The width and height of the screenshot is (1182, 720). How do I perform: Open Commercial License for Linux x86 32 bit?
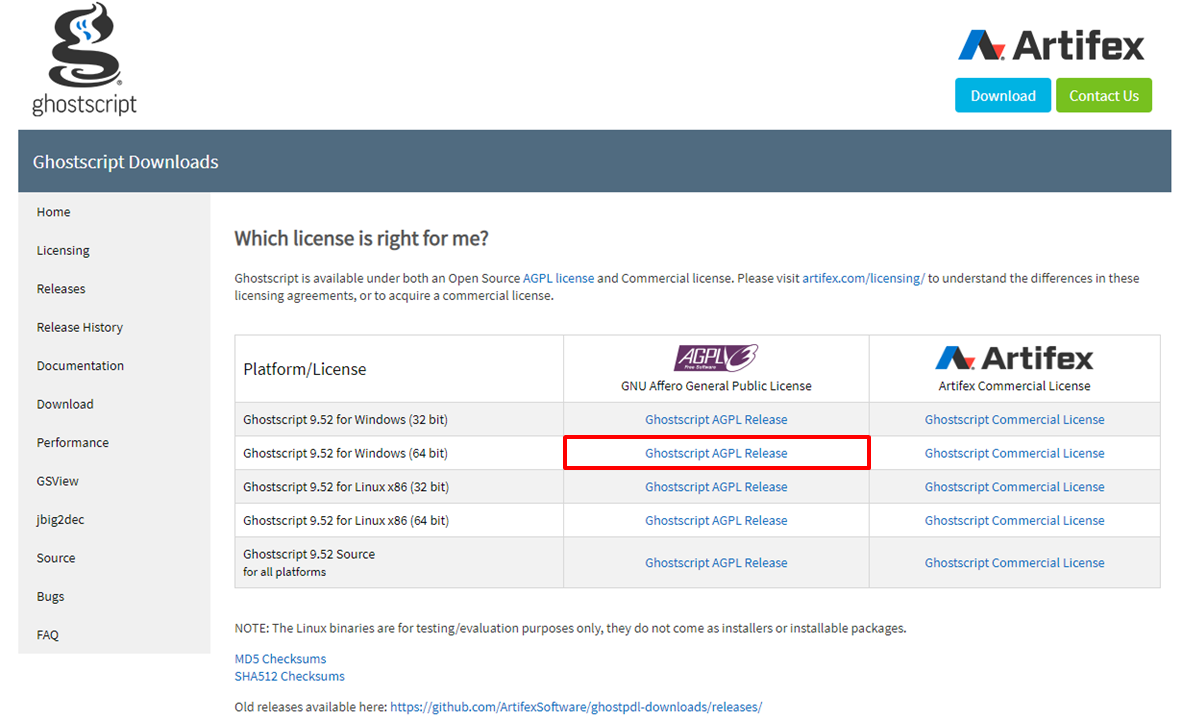(x=1014, y=487)
